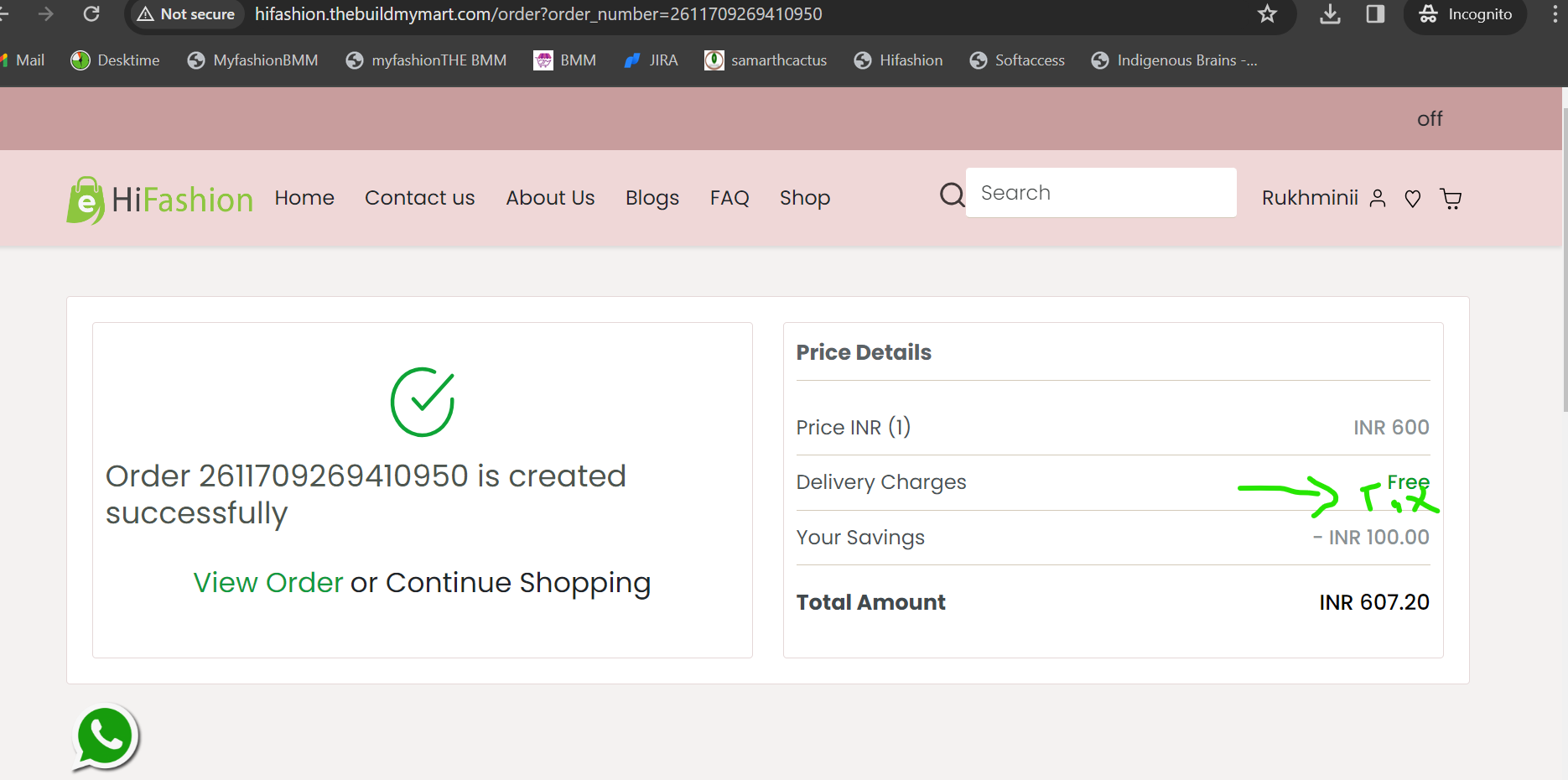Open the samarthcactus bookmark
1568x780 pixels.
click(766, 60)
